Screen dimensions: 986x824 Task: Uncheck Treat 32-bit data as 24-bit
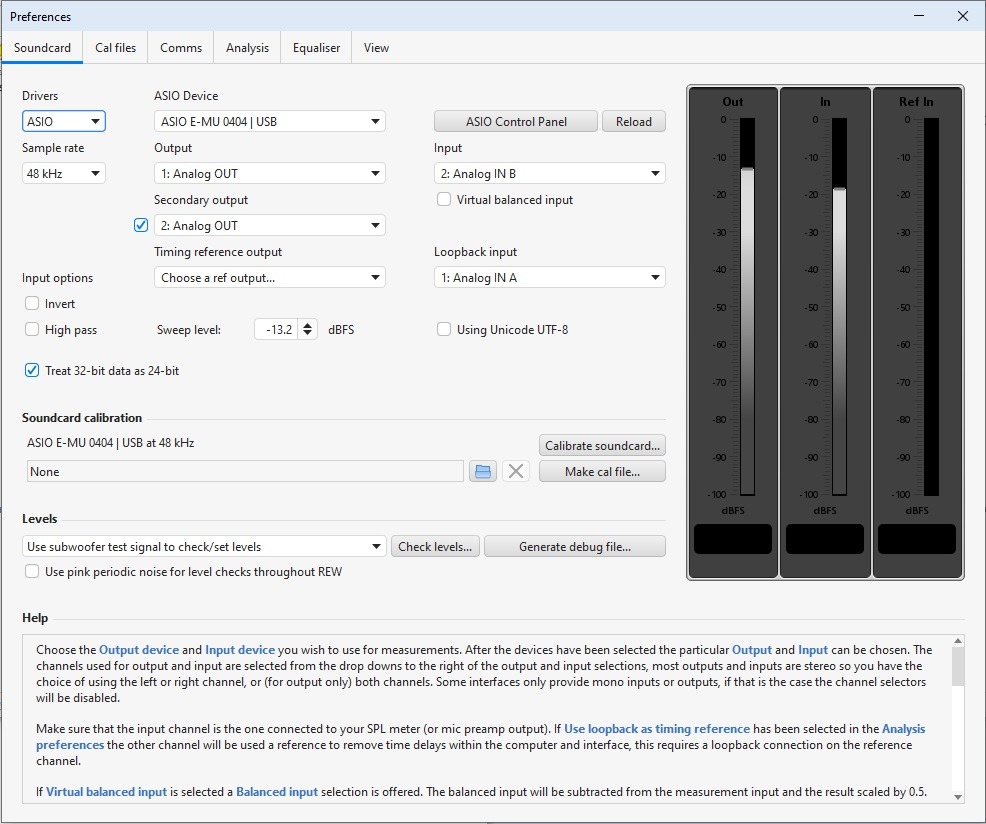pyautogui.click(x=32, y=370)
